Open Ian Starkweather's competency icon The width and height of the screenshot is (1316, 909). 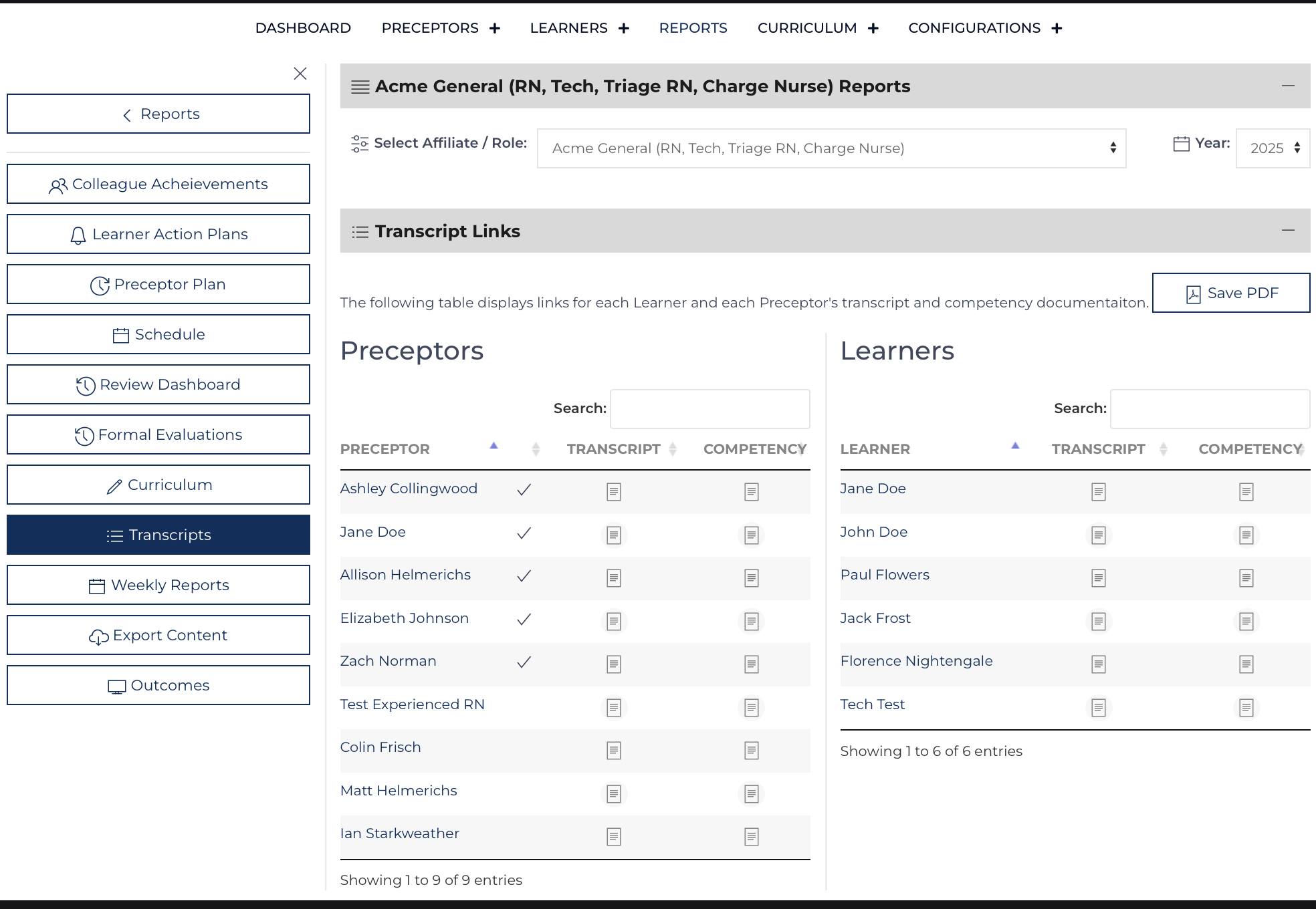(x=751, y=837)
